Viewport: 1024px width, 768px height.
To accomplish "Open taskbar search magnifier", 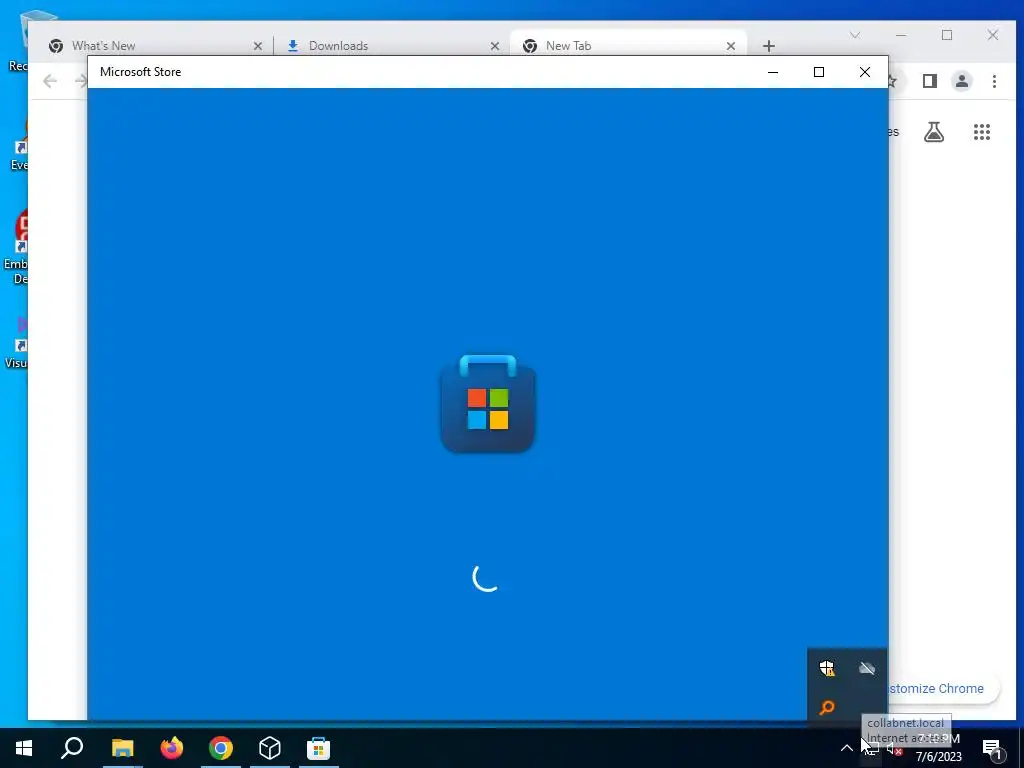I will click(72, 748).
